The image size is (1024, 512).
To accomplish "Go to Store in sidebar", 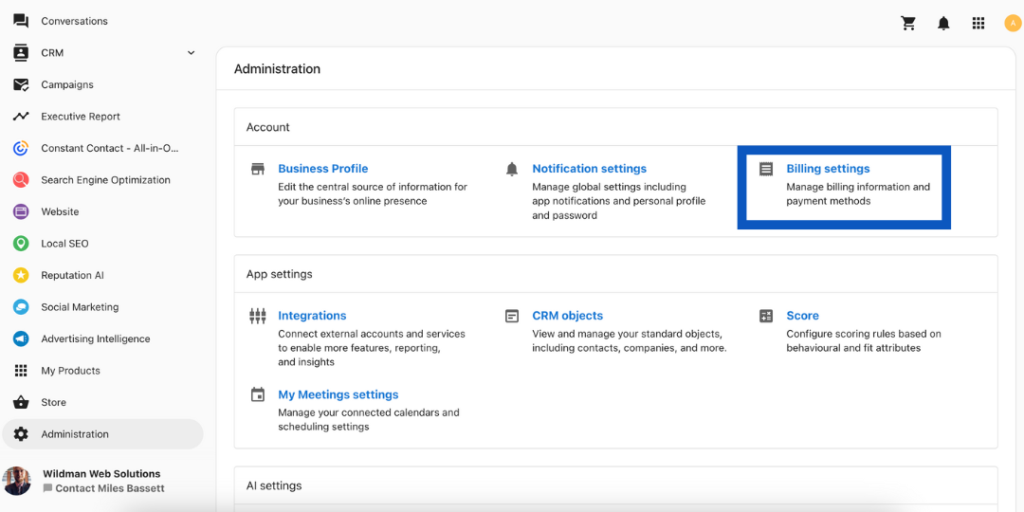I will [x=53, y=402].
